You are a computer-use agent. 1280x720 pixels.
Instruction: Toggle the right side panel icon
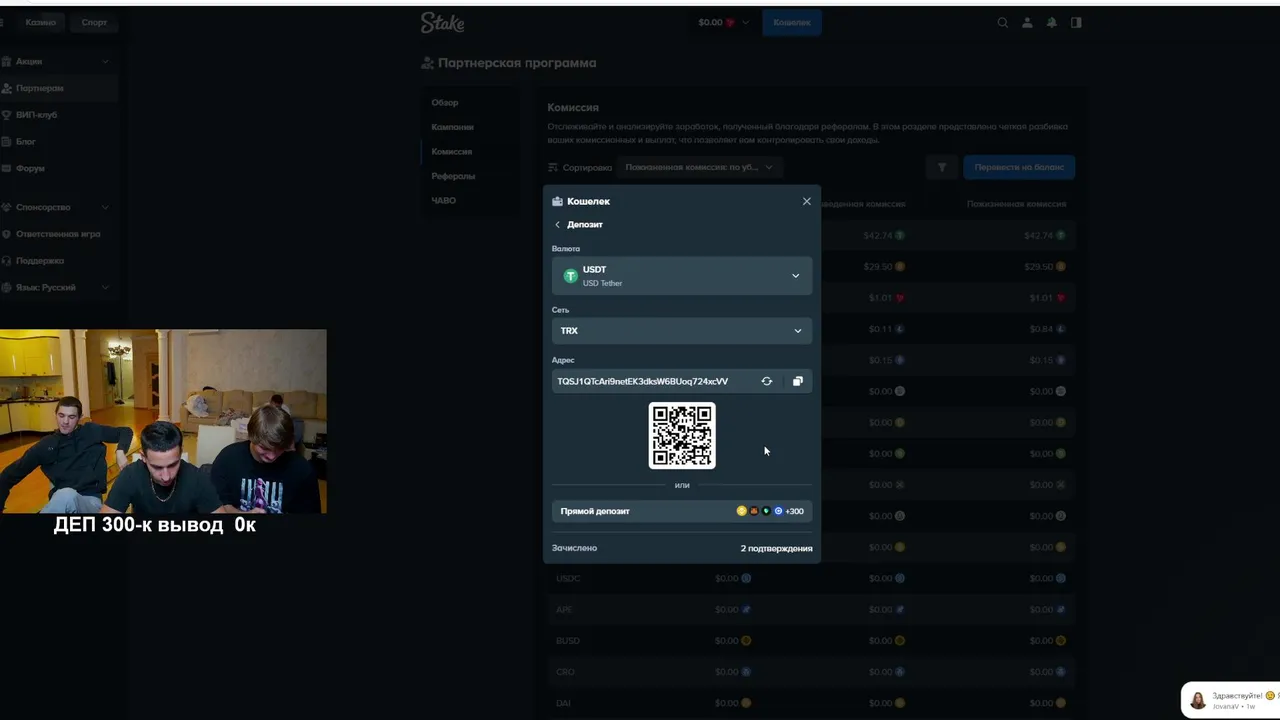click(1076, 22)
